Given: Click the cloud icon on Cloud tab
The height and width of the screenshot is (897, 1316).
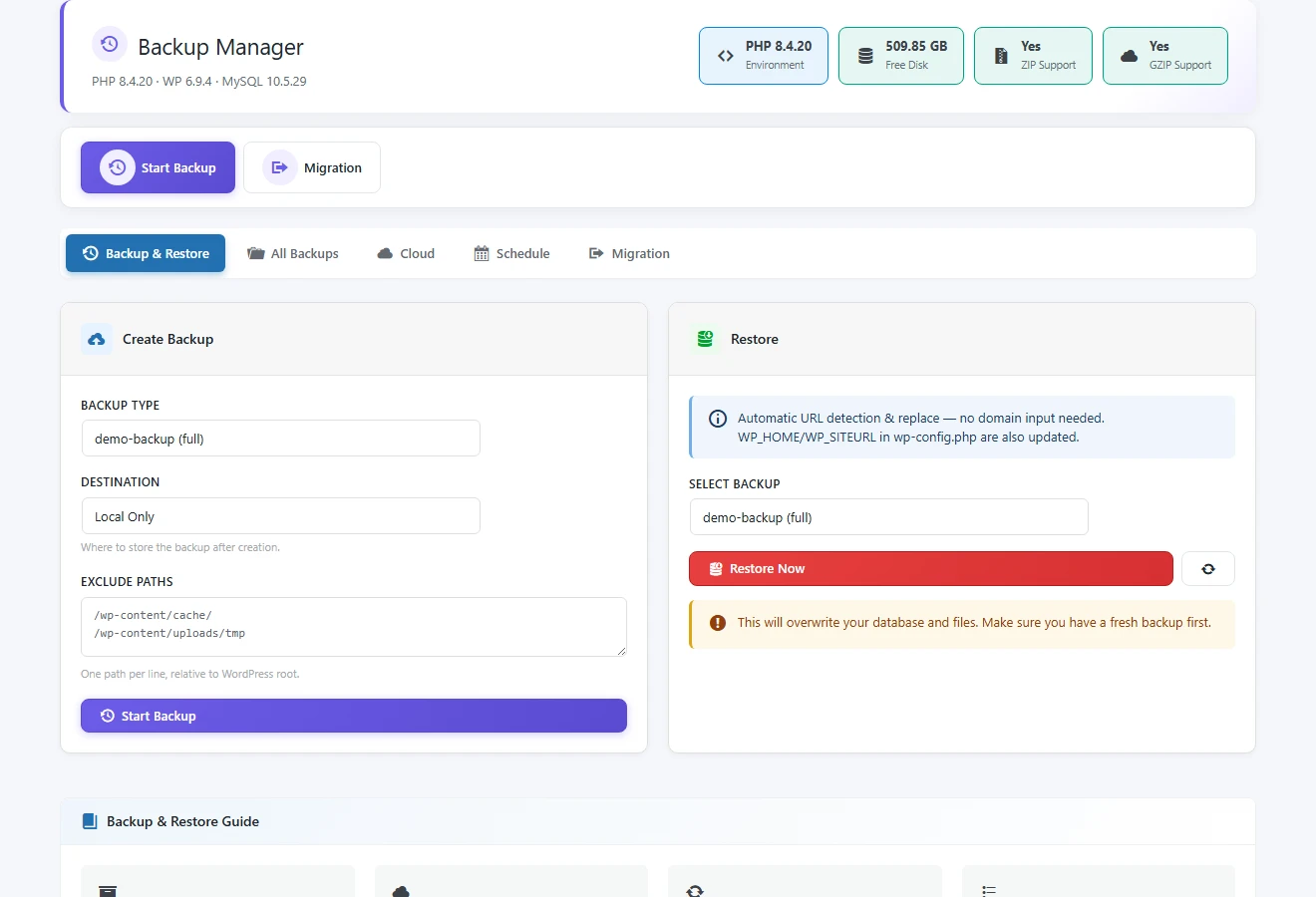Looking at the screenshot, I should coord(385,253).
